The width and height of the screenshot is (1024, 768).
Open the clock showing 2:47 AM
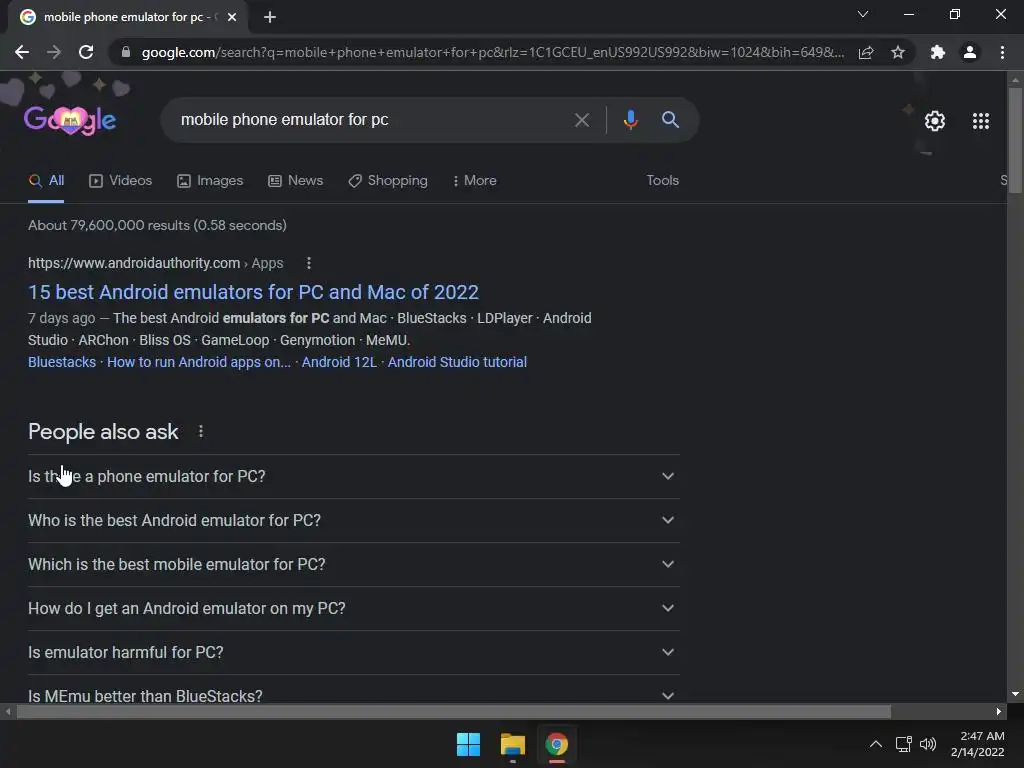point(977,744)
